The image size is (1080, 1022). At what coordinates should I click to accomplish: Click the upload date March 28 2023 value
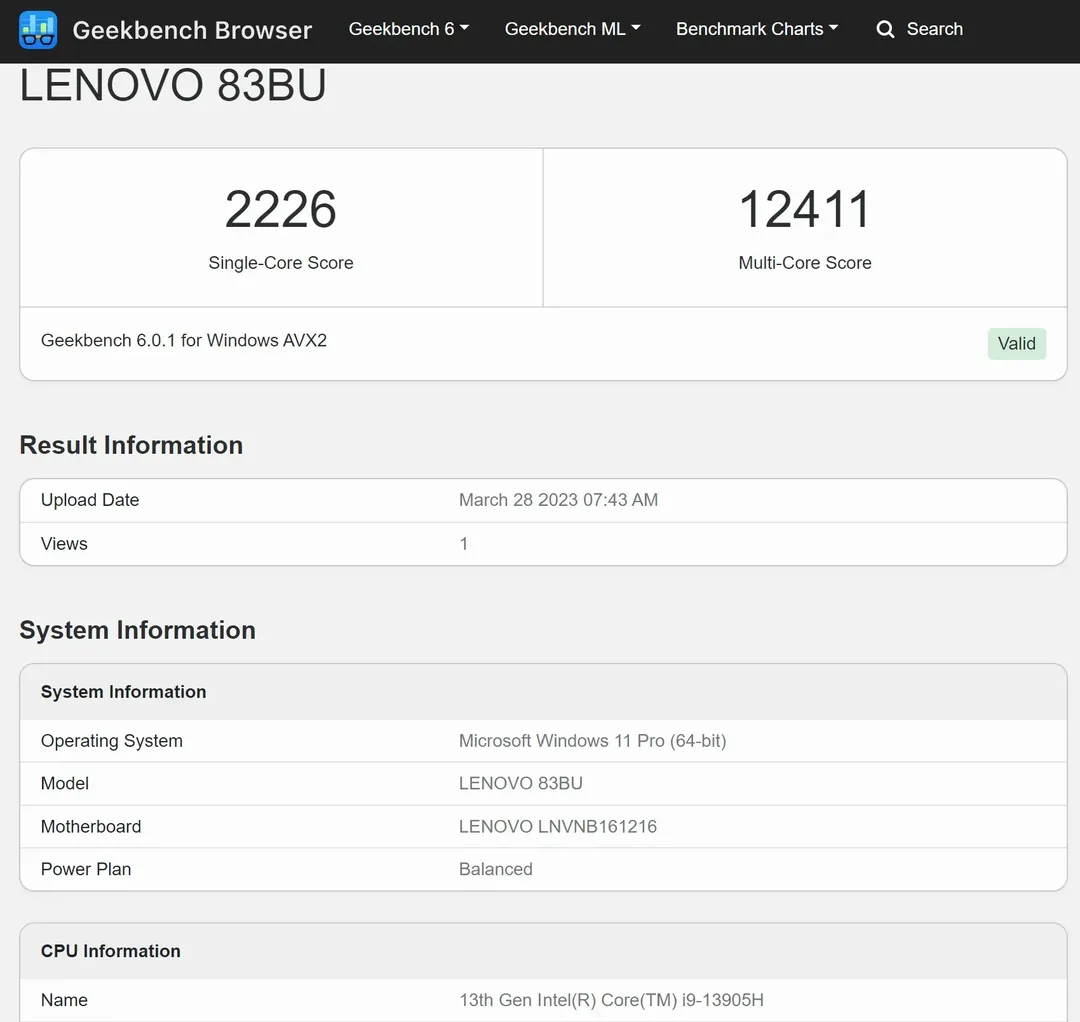[558, 500]
